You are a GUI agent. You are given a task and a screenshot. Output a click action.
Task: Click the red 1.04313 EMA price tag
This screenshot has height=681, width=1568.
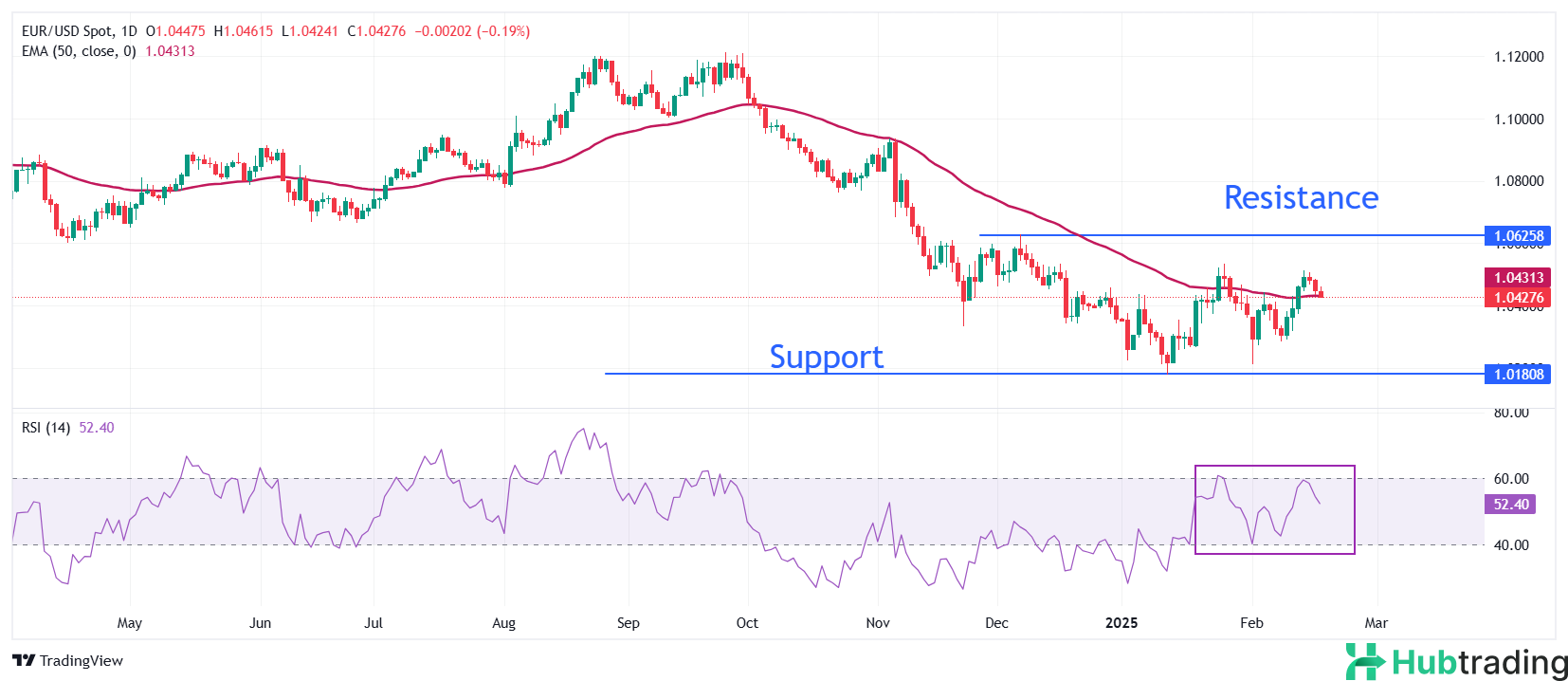click(x=1518, y=278)
